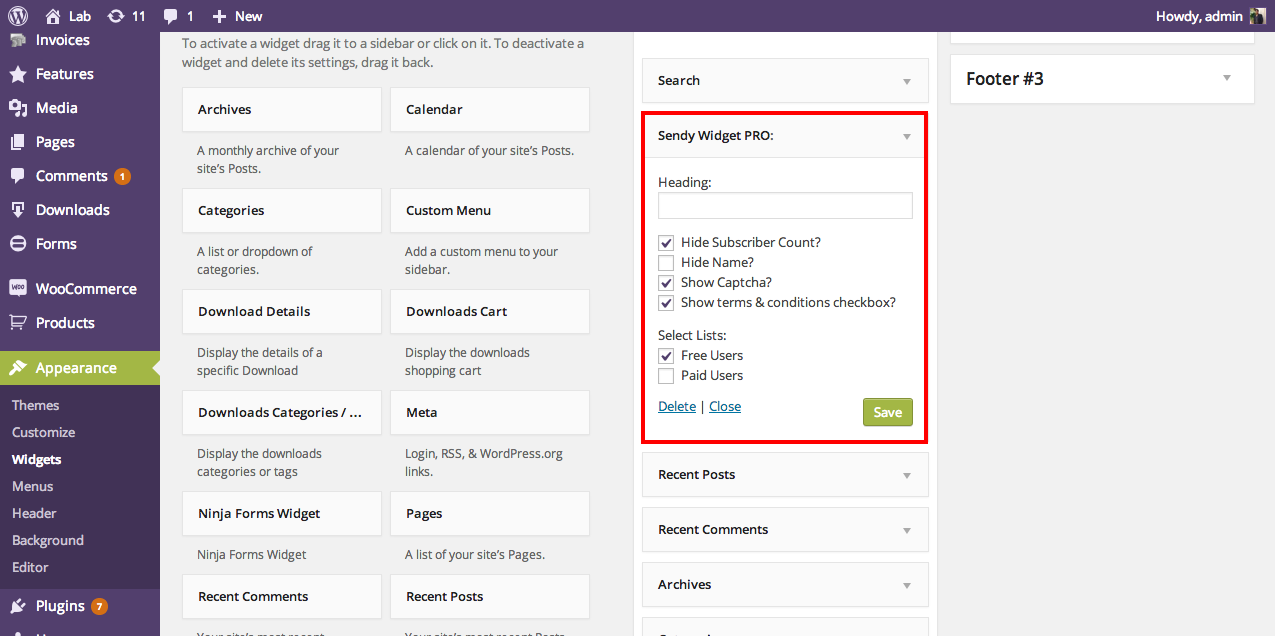Go to Customize in Appearance submenu
Image resolution: width=1275 pixels, height=636 pixels.
(x=44, y=432)
